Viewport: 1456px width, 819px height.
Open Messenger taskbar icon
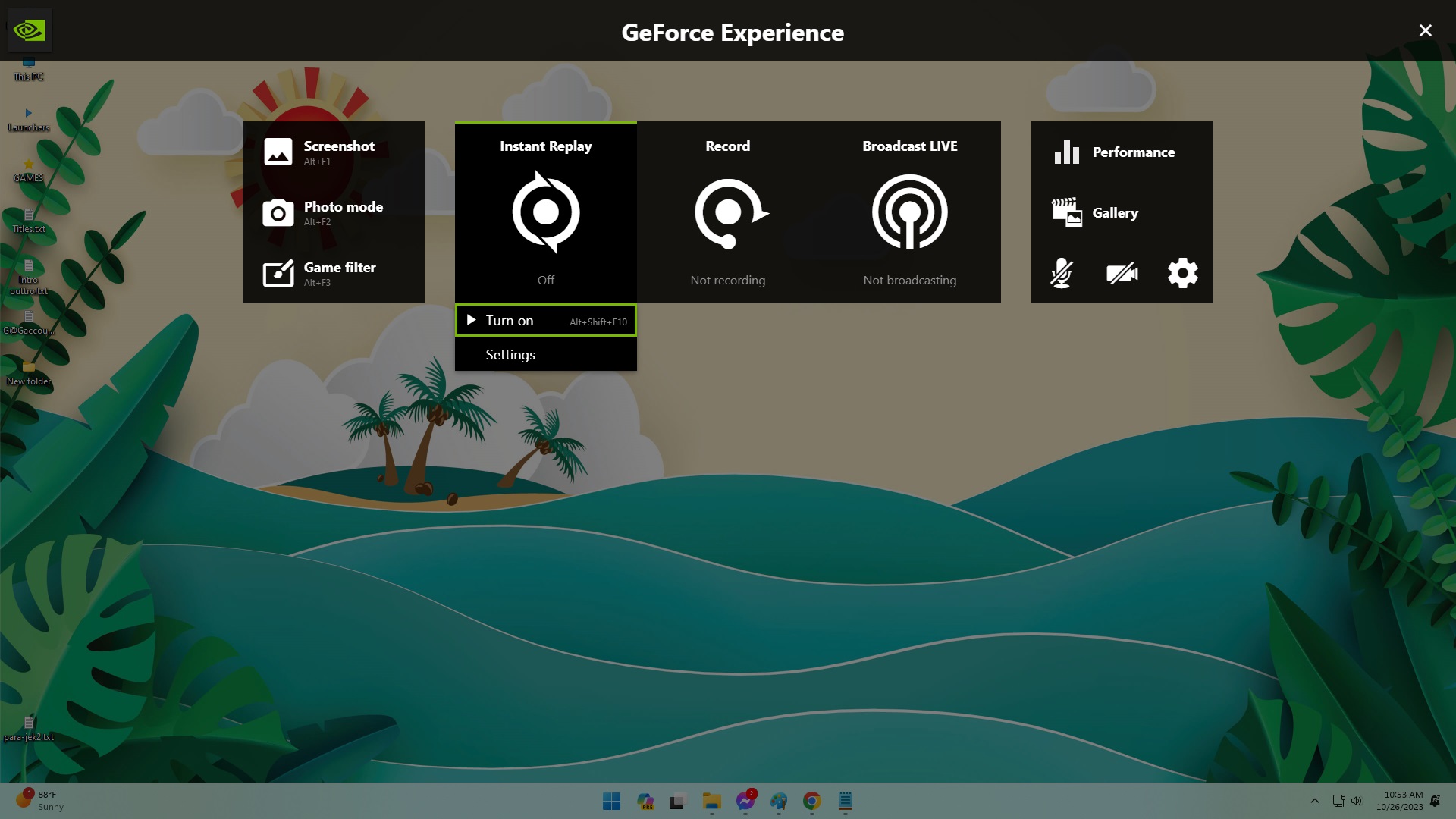click(x=745, y=801)
